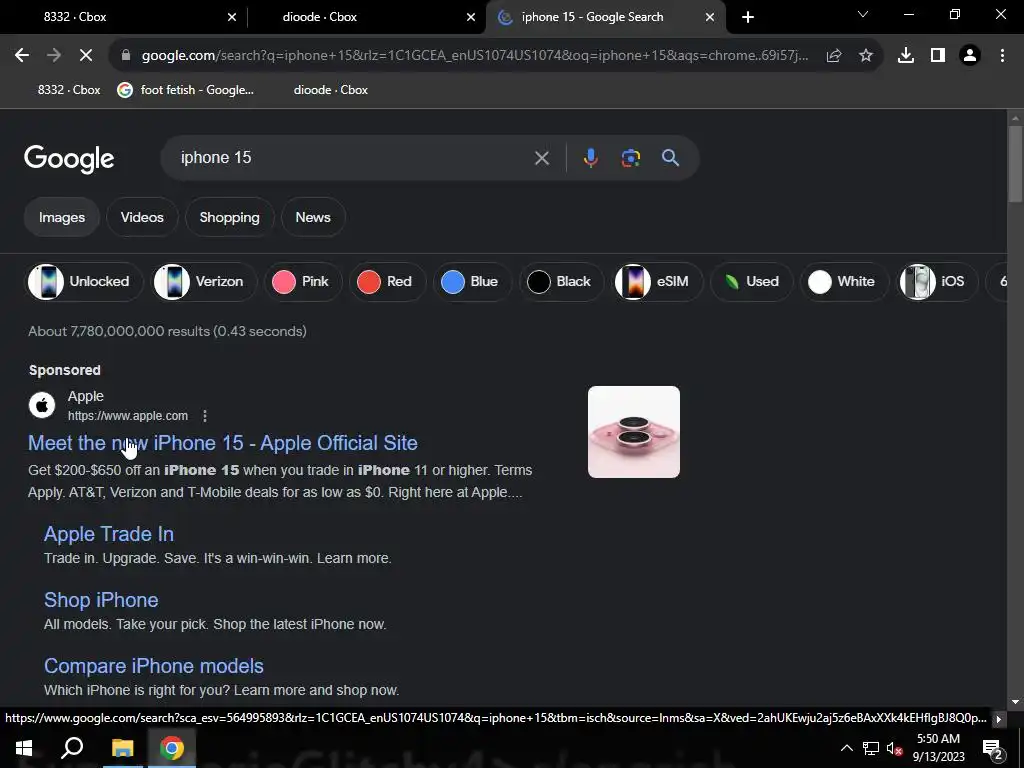Click the taskbar clock showing 5:50 AM
Screen dimensions: 1024x768
click(938, 748)
